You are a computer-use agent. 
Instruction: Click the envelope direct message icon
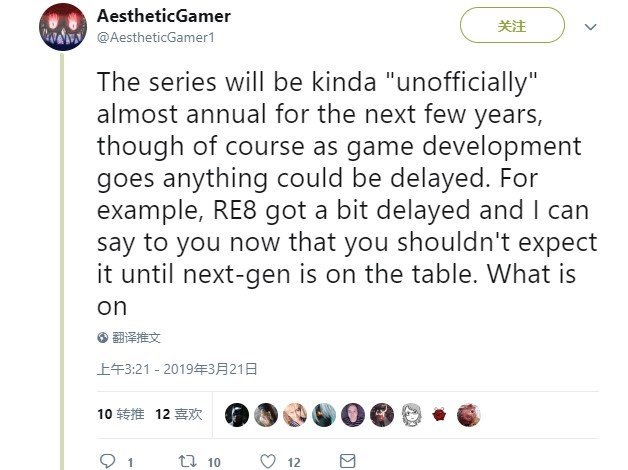tap(347, 461)
